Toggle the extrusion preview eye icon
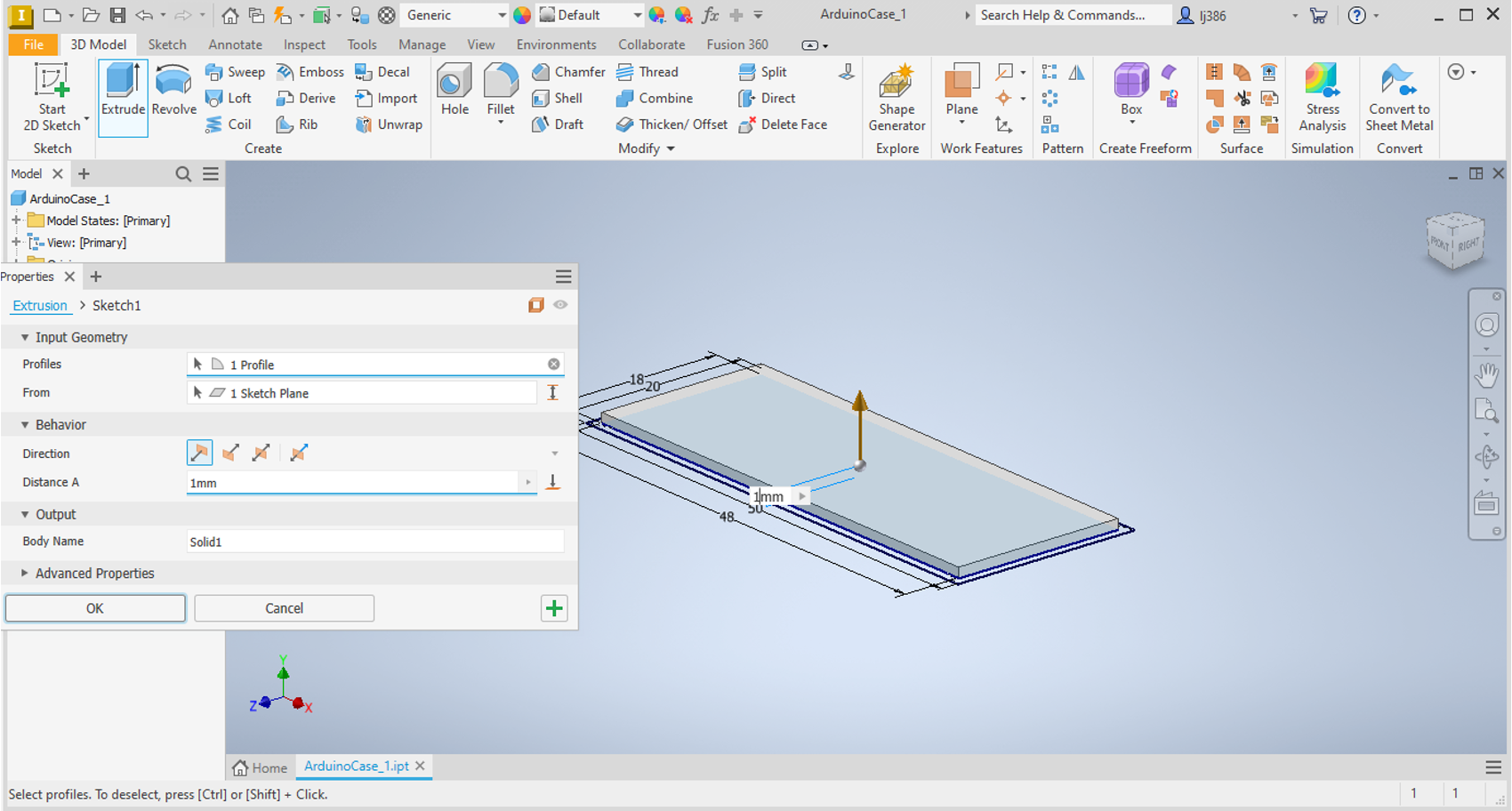Image resolution: width=1512 pixels, height=811 pixels. [x=560, y=305]
